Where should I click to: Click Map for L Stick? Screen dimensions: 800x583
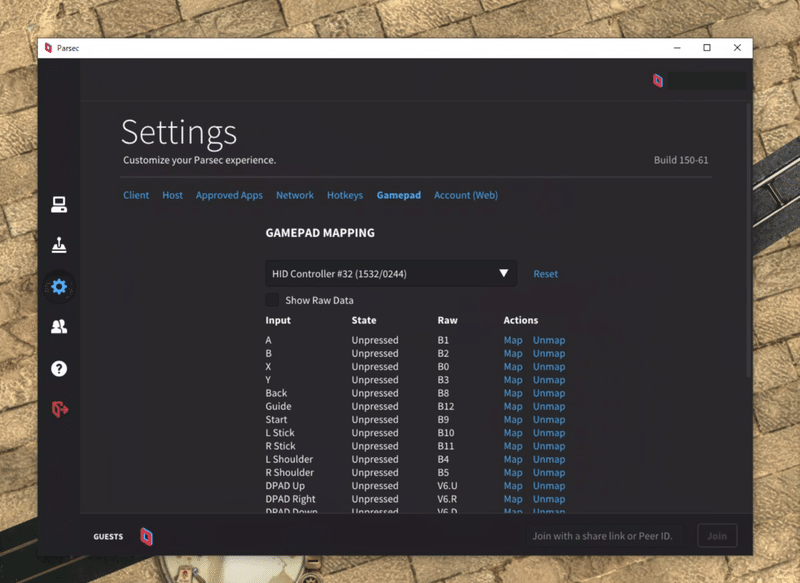(x=513, y=433)
